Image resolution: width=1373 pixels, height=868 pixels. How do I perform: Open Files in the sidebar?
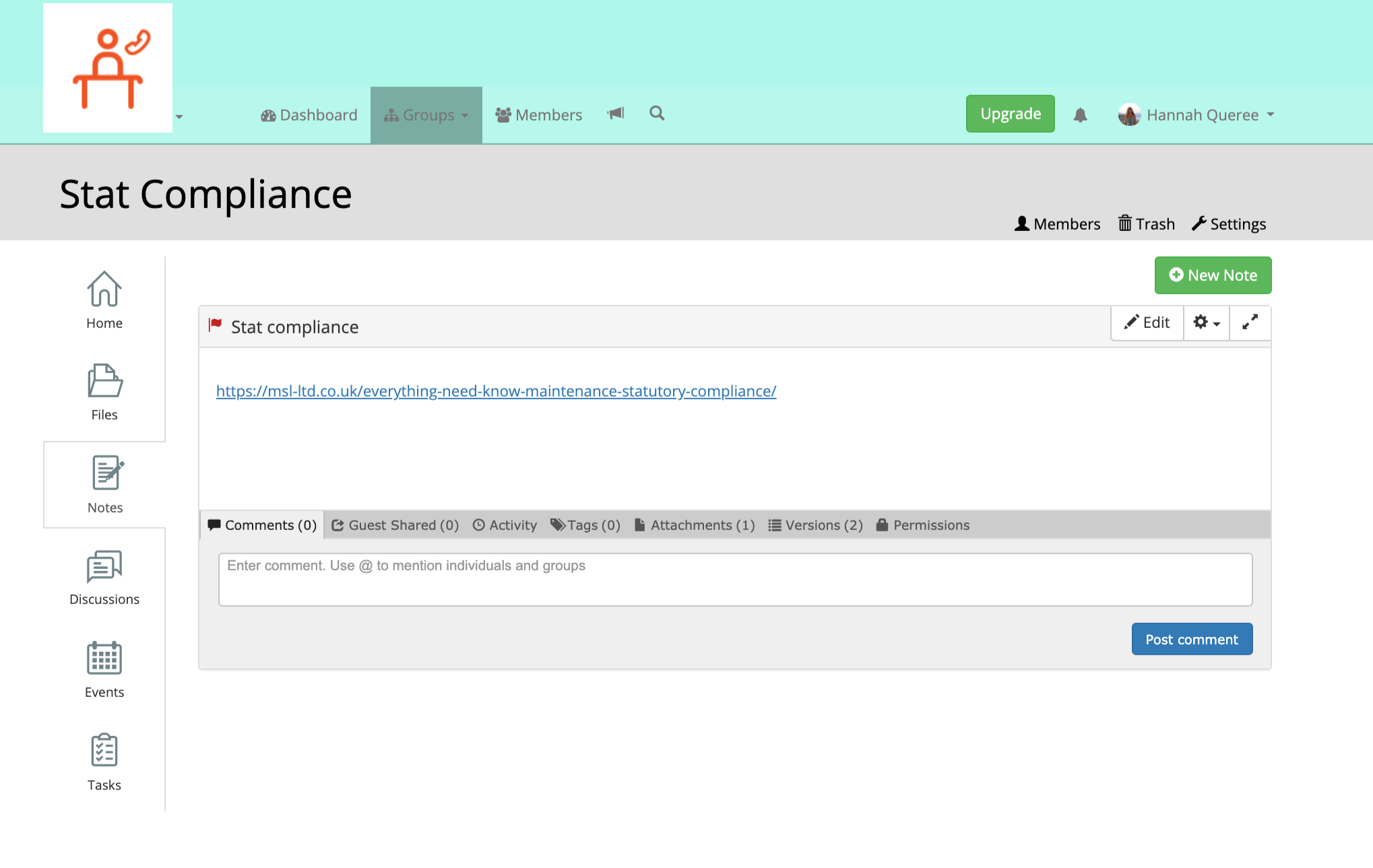(104, 393)
